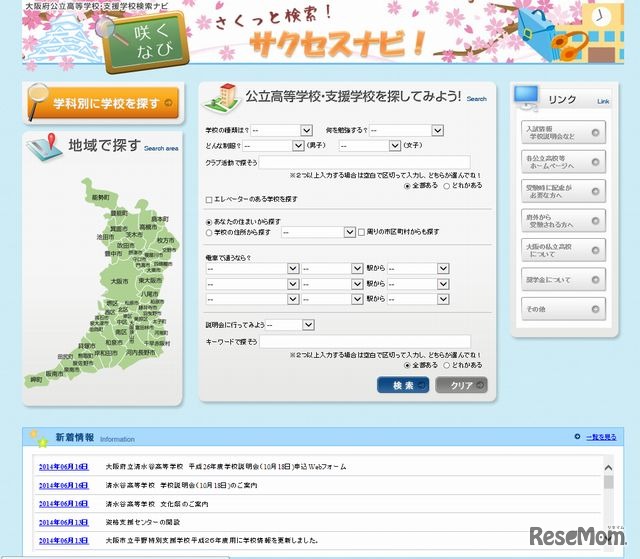Select 大阪市 on the region map

[x=119, y=282]
